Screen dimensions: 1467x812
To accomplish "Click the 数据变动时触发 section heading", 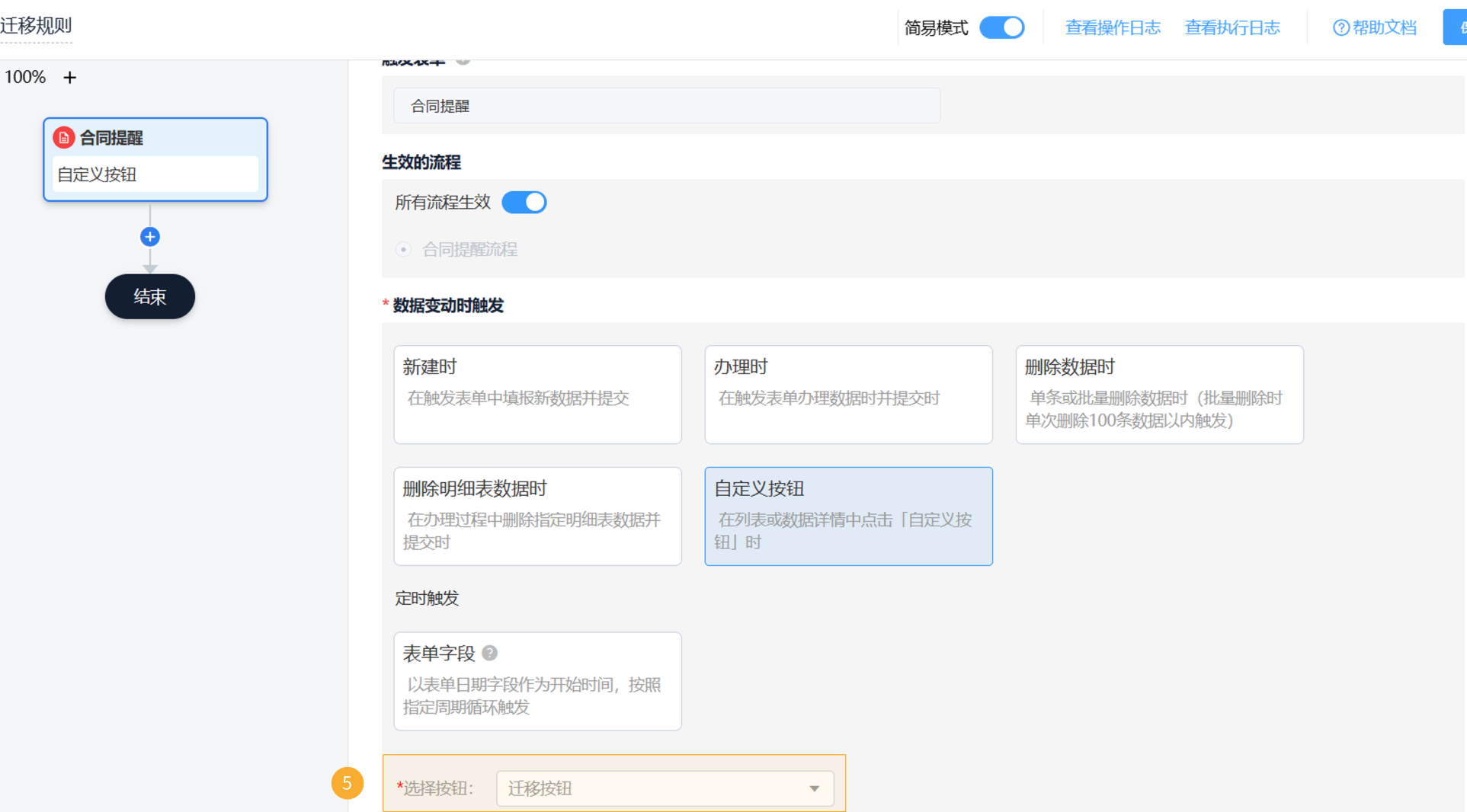I will [x=448, y=305].
